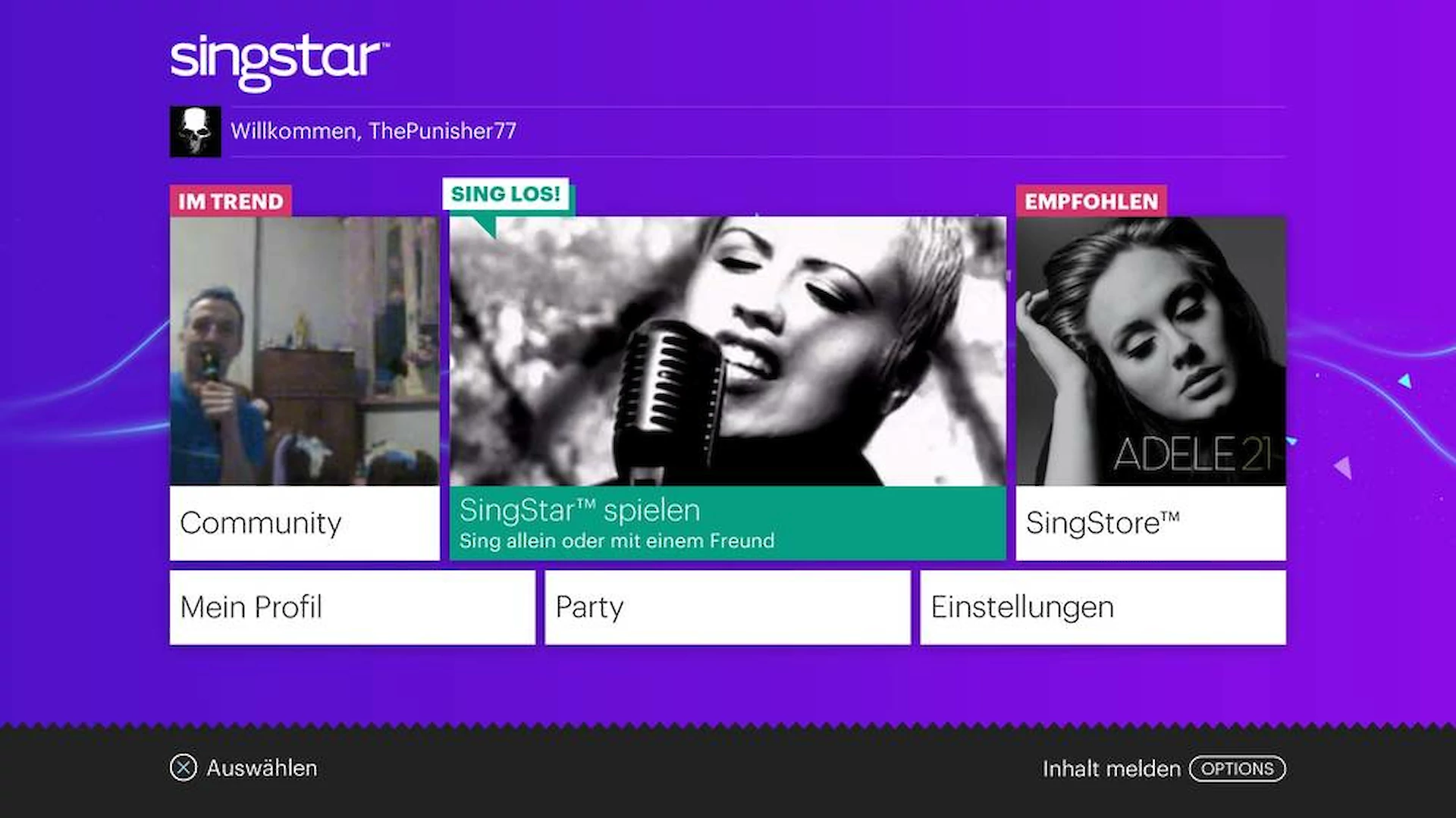Viewport: 1456px width, 818px height.
Task: Open Mein Profil
Action: click(x=353, y=607)
